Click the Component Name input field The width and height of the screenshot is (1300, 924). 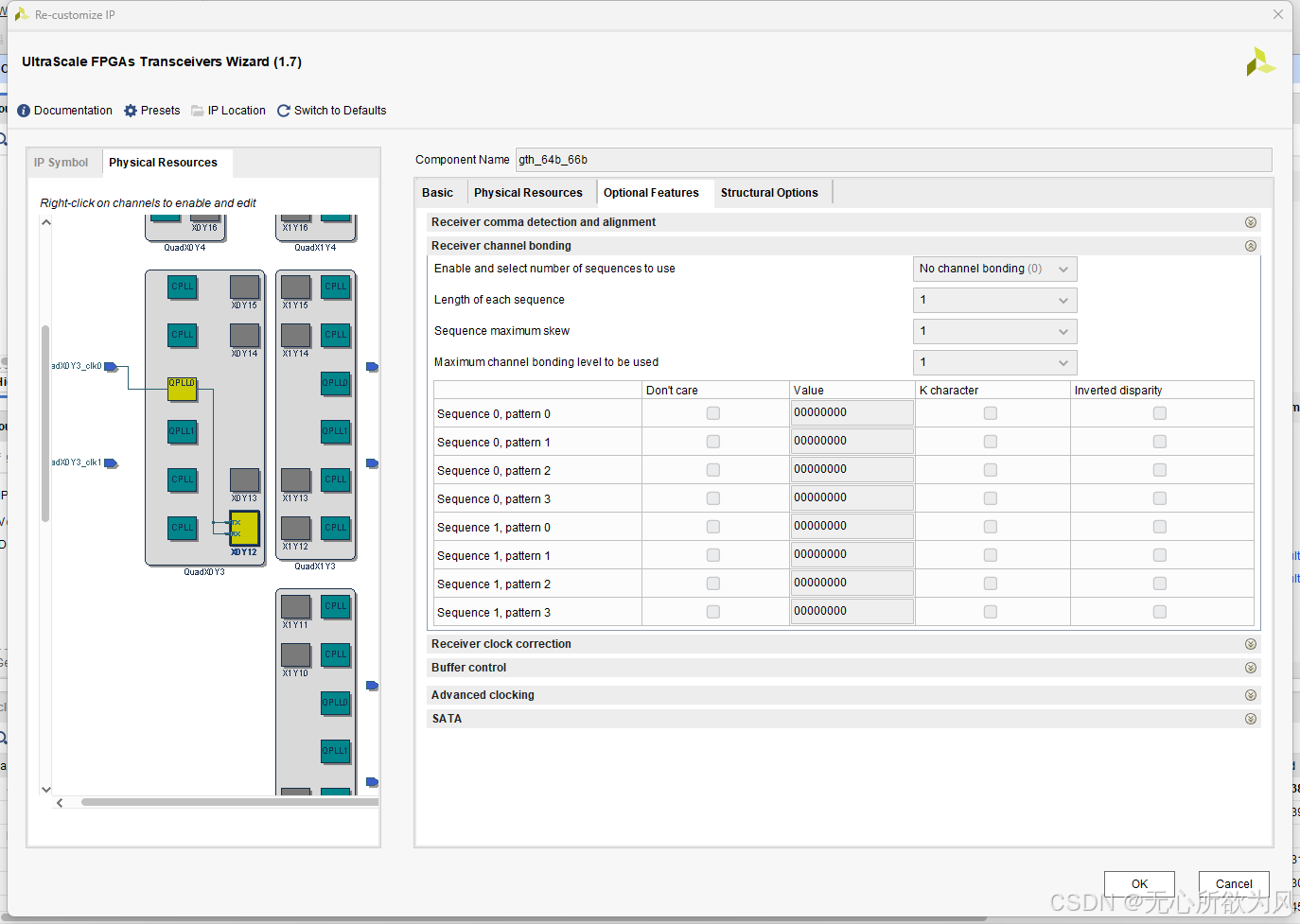coord(893,160)
